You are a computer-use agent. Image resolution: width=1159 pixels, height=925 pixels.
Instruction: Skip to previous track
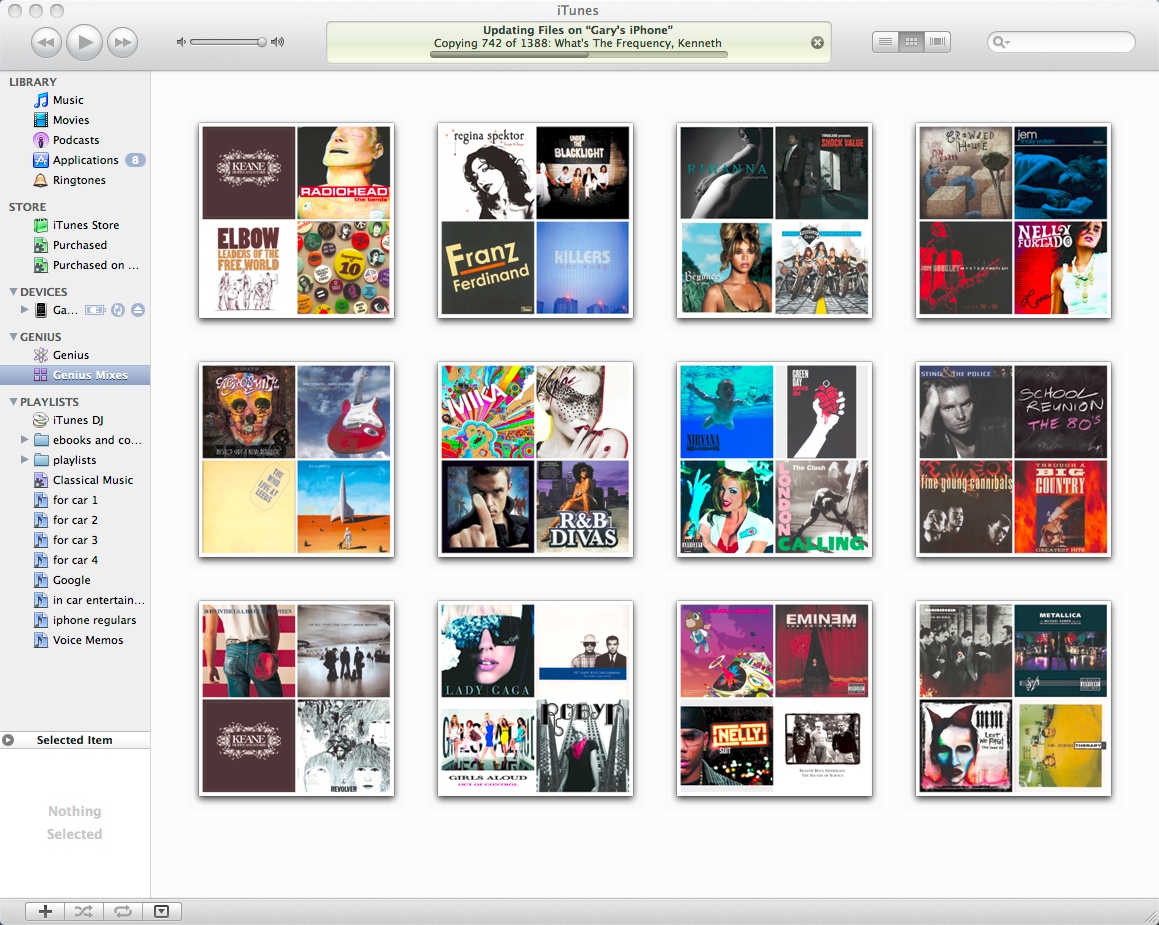(46, 42)
